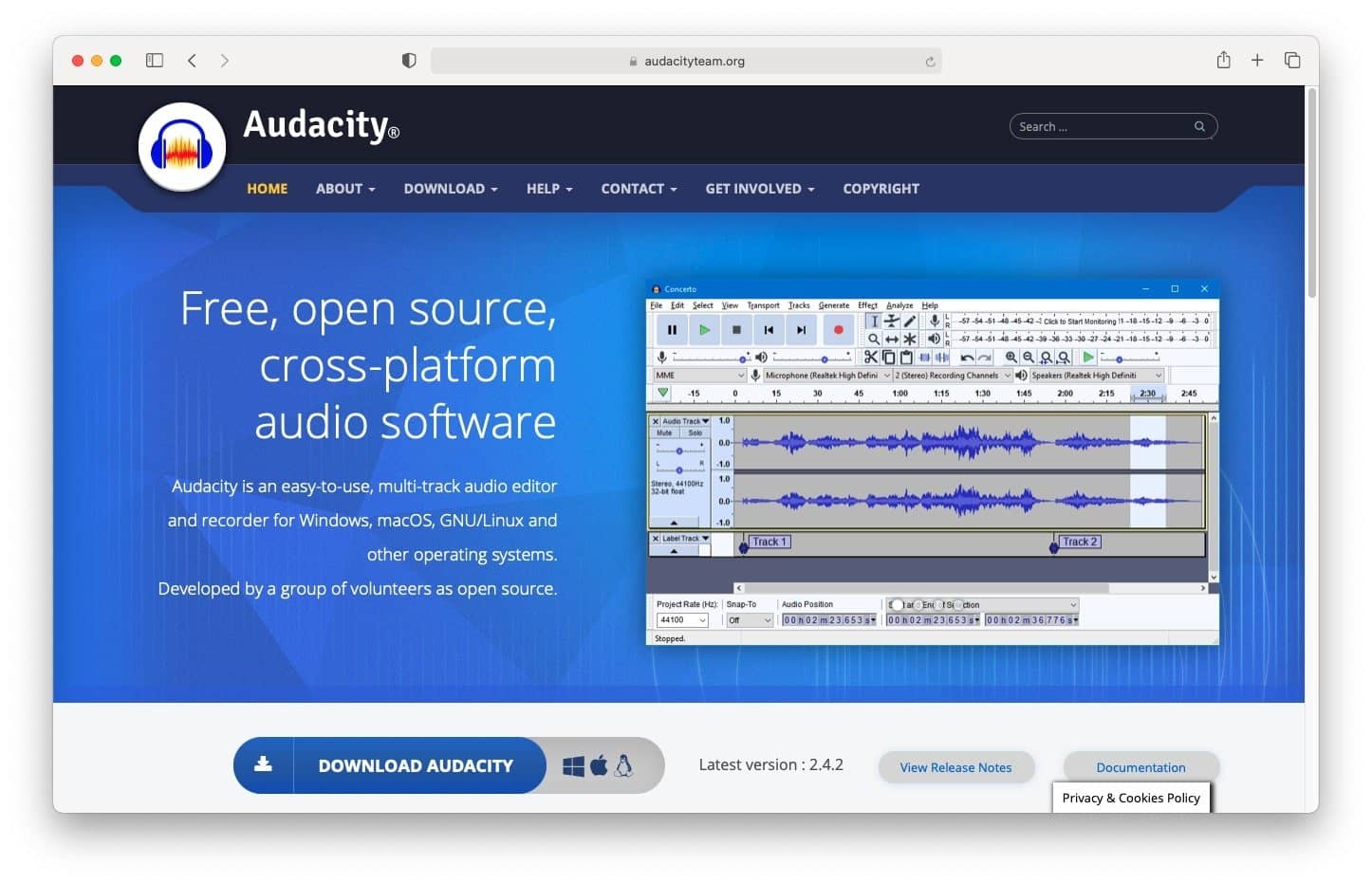1372x883 pixels.
Task: Open the Analyze menu in Audacity
Action: (x=899, y=305)
